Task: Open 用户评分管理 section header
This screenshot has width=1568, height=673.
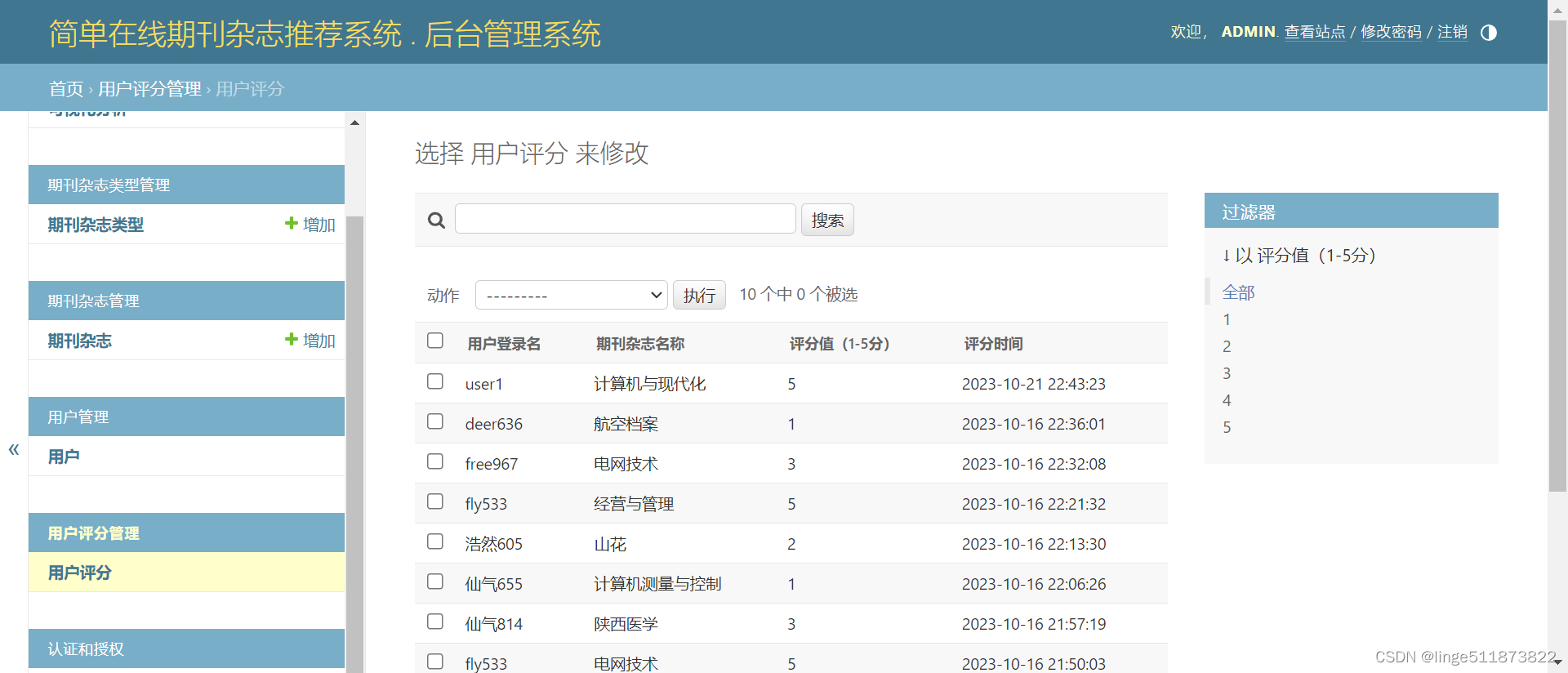Action: 93,533
